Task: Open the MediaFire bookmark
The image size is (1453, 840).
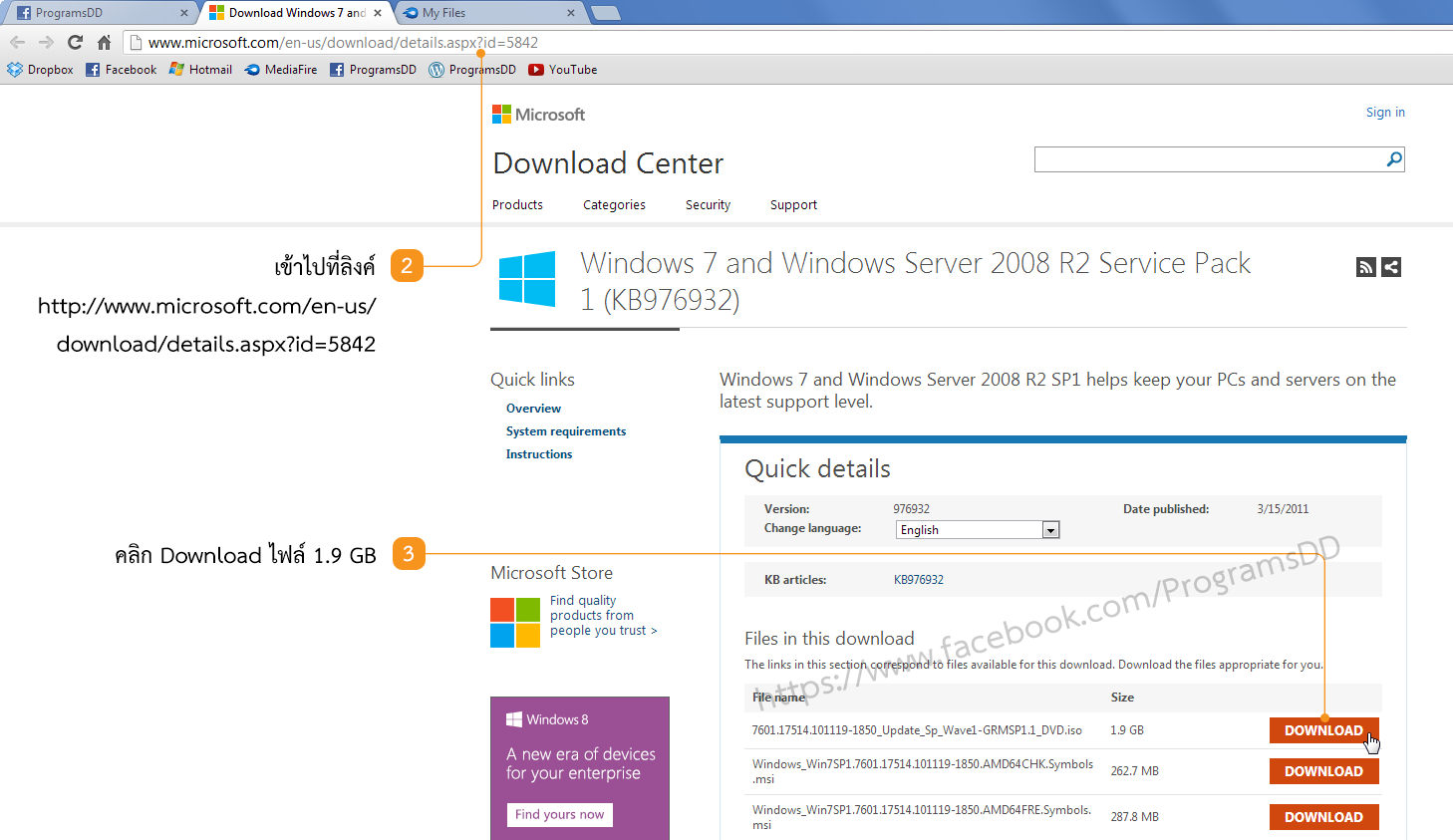Action: [x=281, y=70]
